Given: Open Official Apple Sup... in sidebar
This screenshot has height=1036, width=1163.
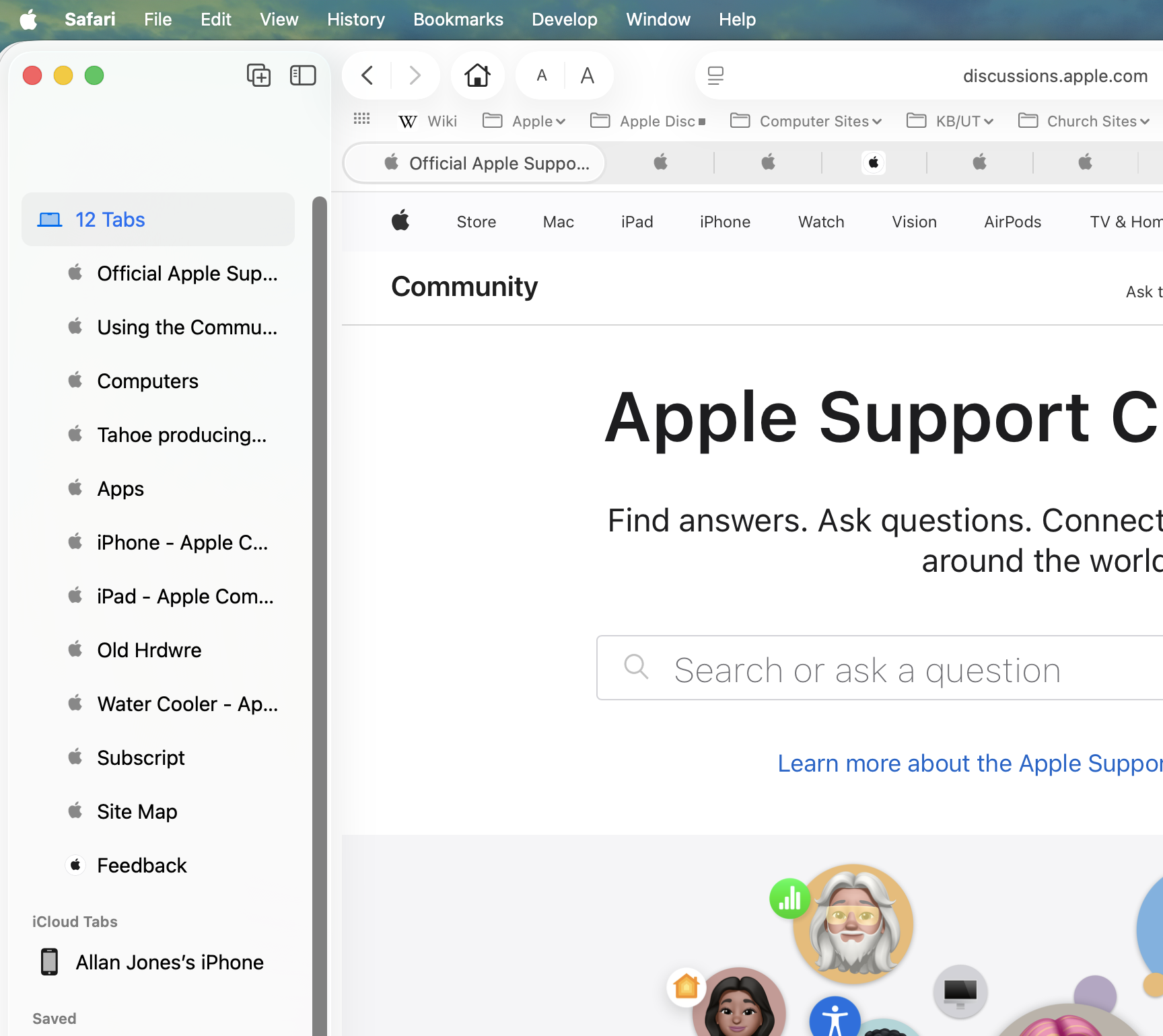Looking at the screenshot, I should (173, 273).
